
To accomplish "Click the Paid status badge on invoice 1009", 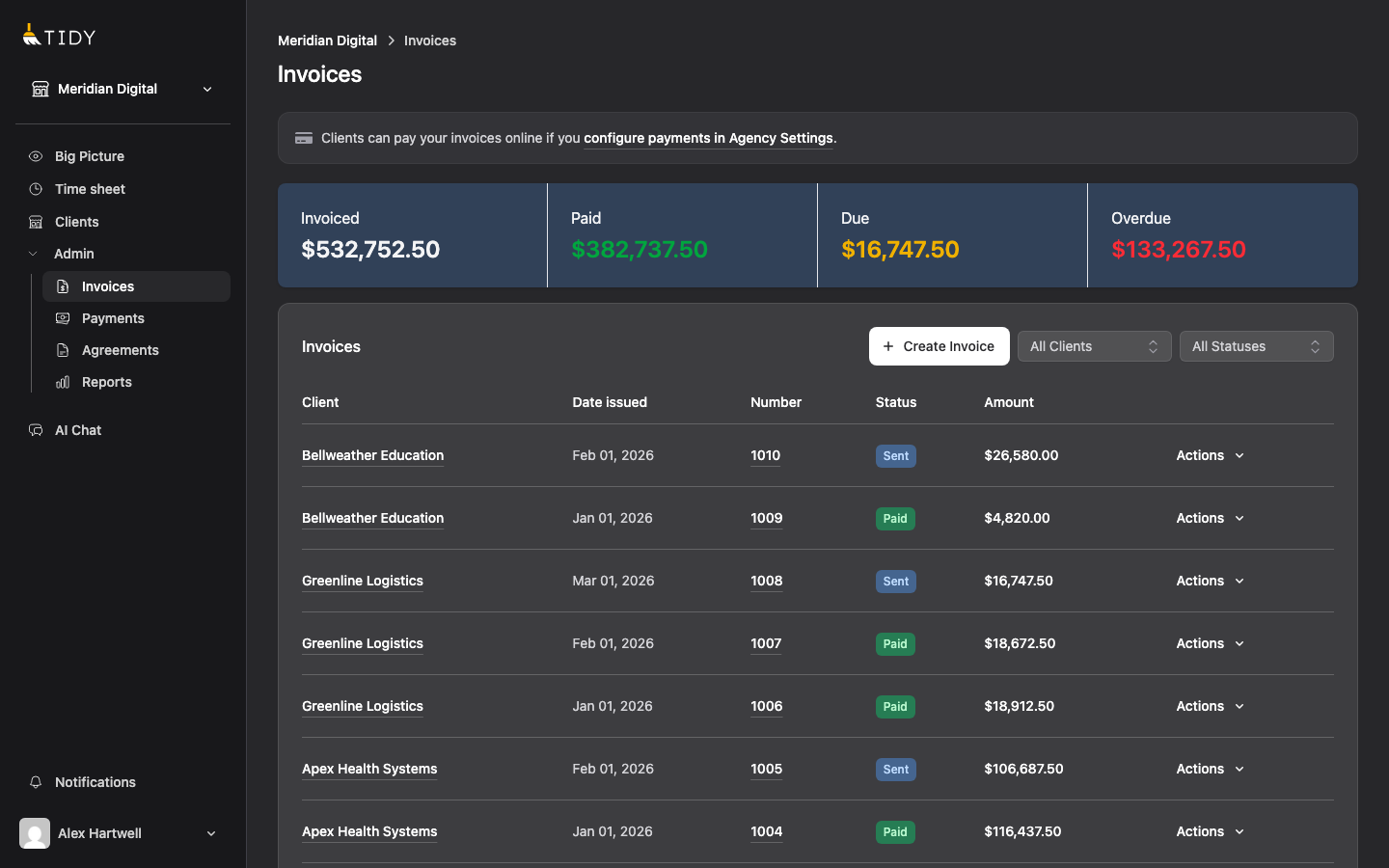I will 895,518.
